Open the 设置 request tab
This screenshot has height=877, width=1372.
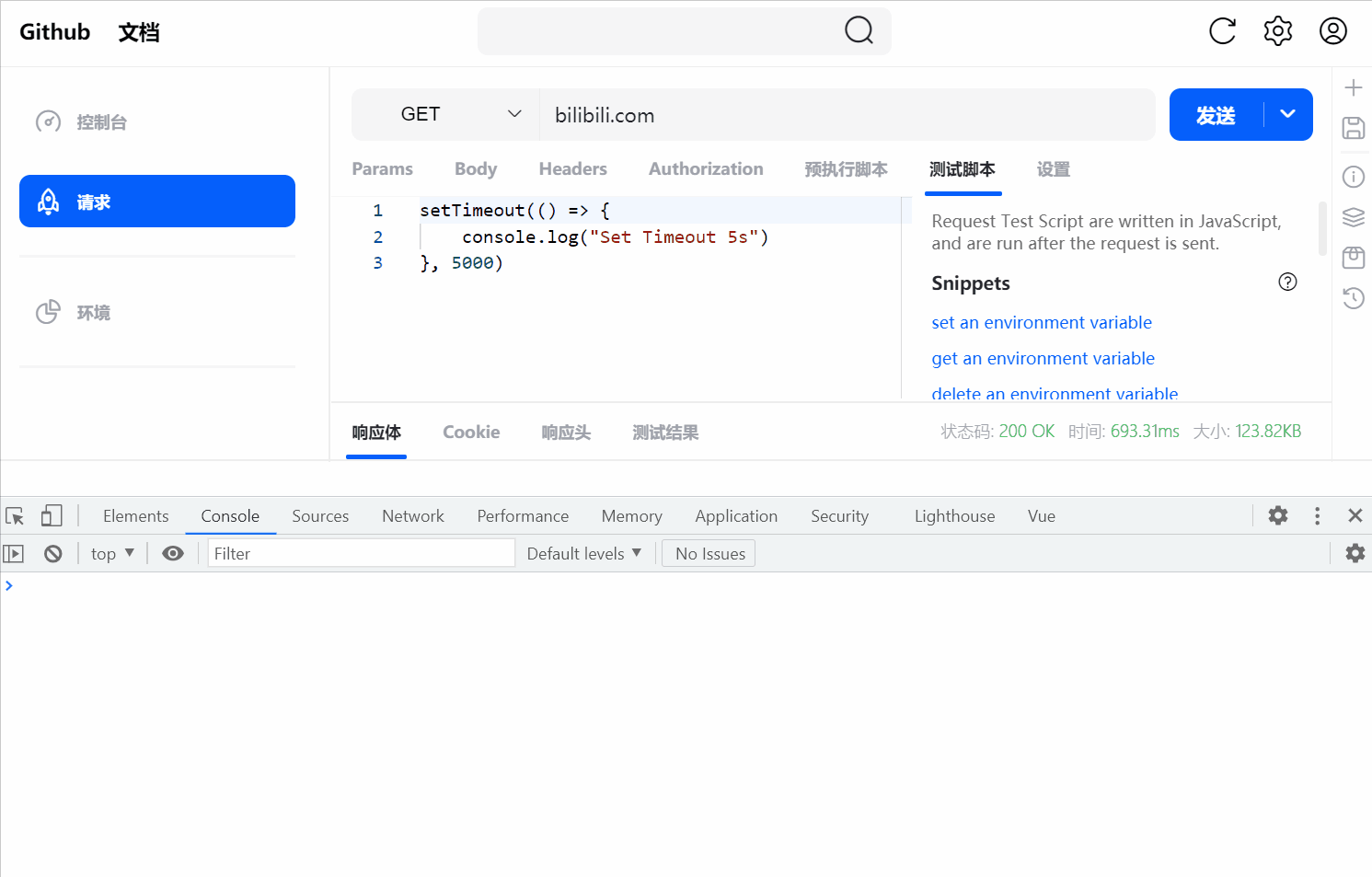coord(1054,169)
